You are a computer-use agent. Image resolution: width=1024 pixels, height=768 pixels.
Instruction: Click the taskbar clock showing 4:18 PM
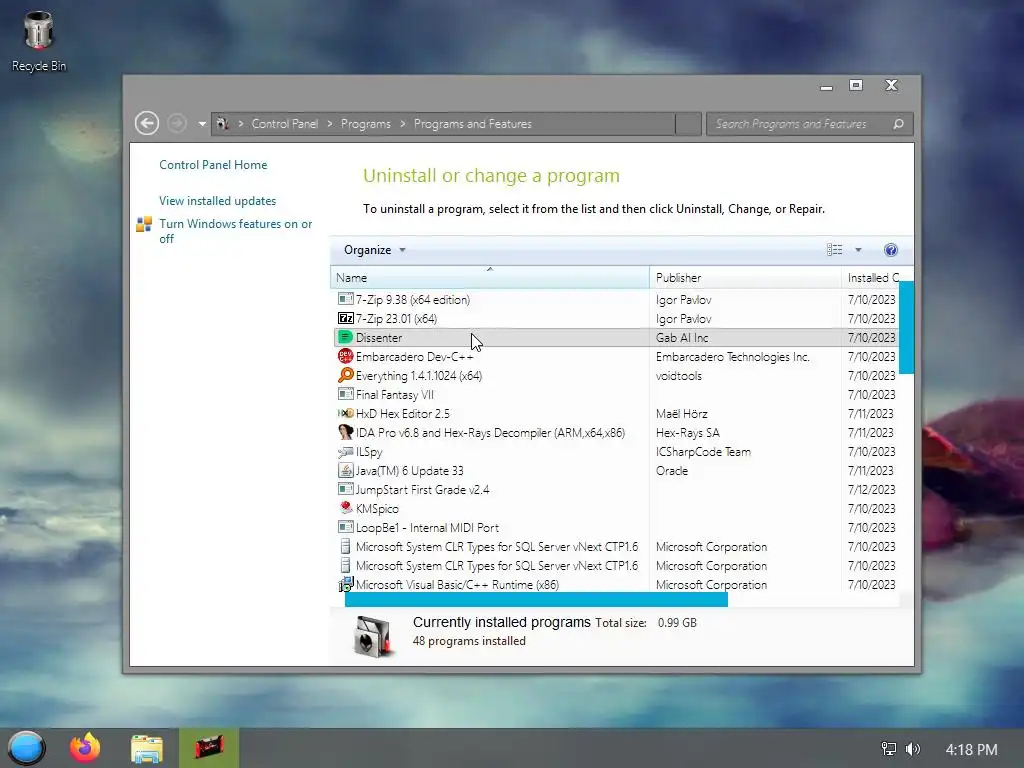tap(972, 749)
